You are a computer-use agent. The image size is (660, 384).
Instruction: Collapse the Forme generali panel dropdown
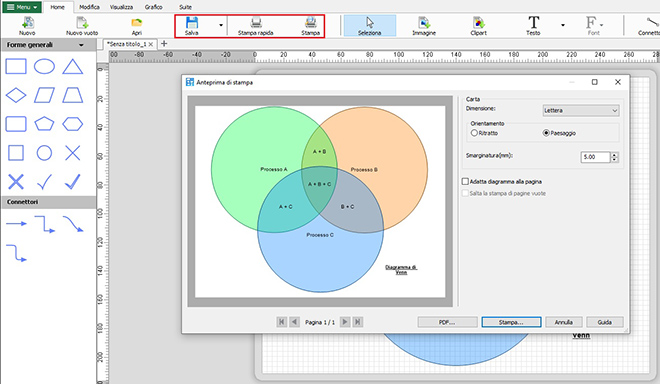[x=81, y=45]
